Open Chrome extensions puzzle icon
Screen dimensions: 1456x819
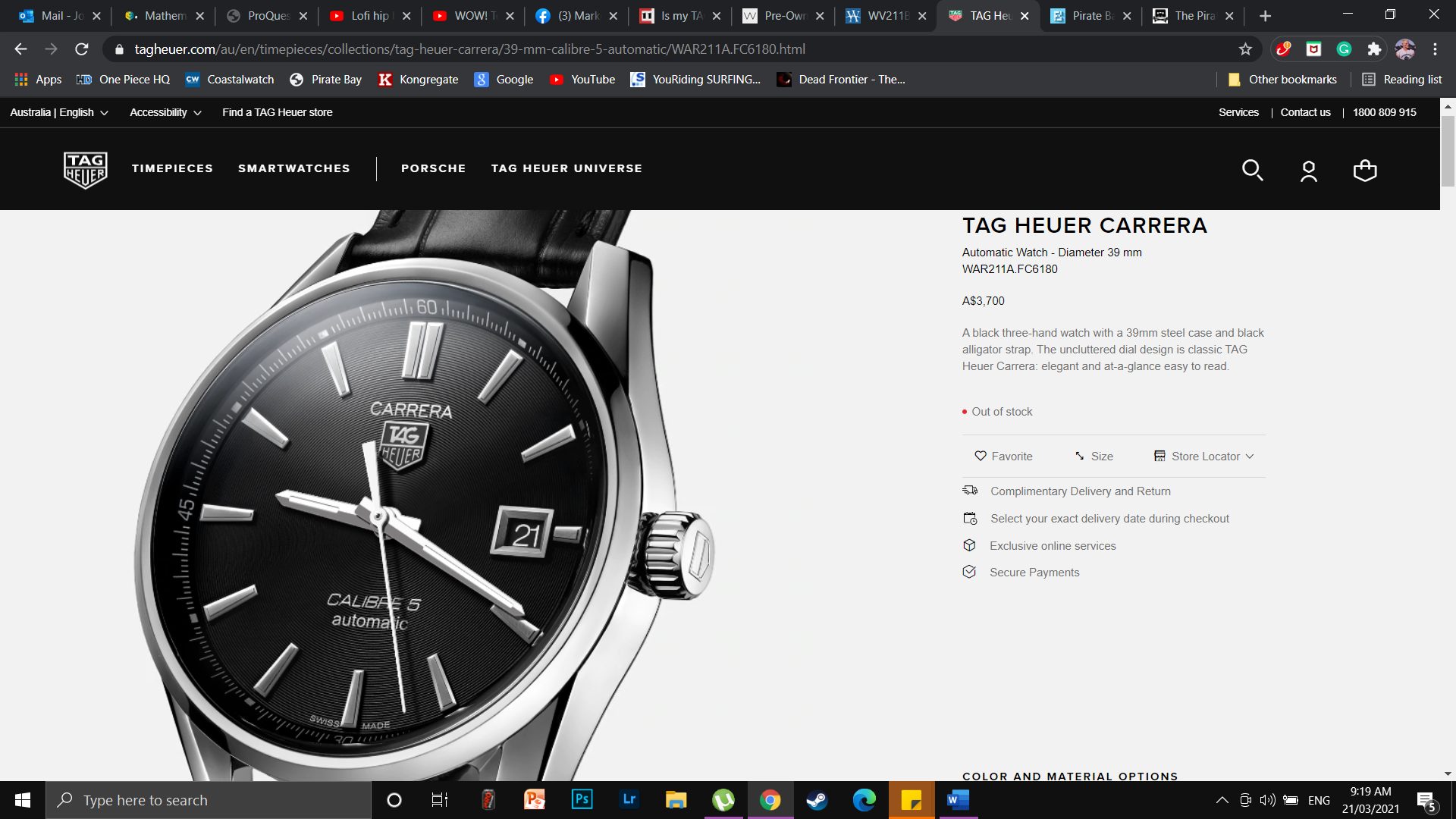coord(1374,49)
